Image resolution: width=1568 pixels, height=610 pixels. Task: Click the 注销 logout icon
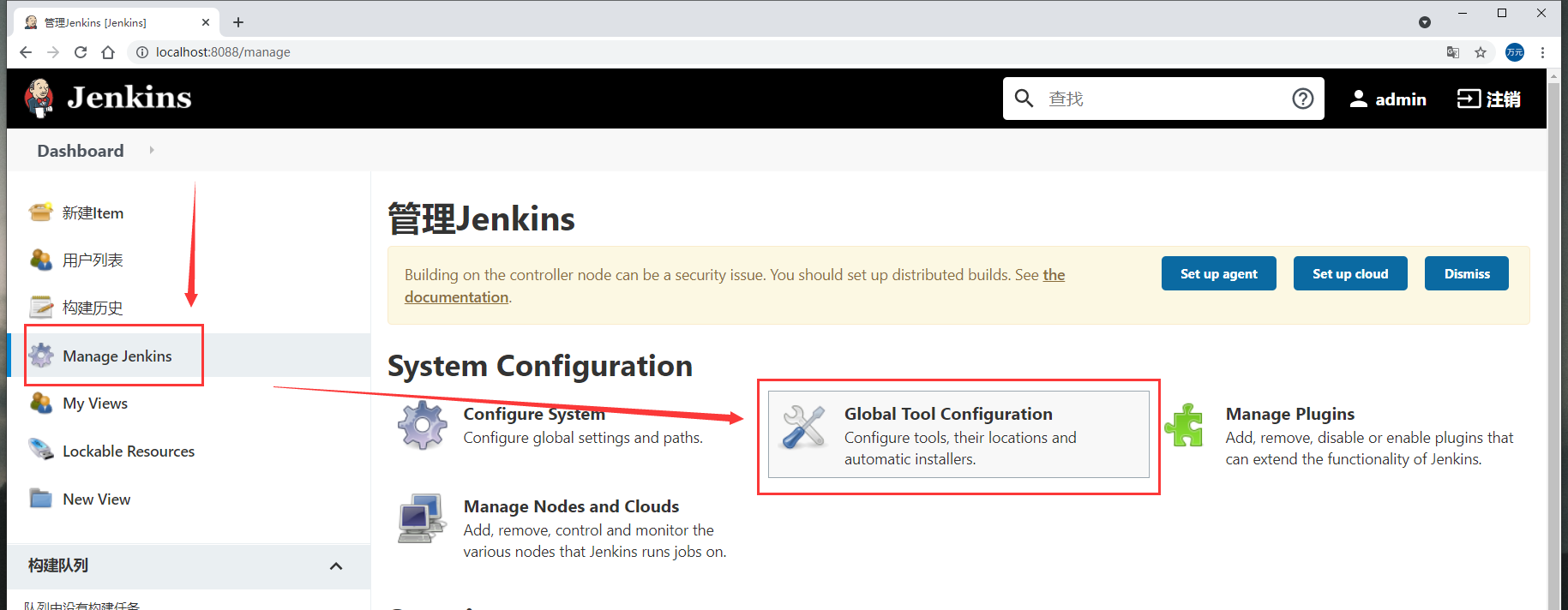[x=1469, y=99]
